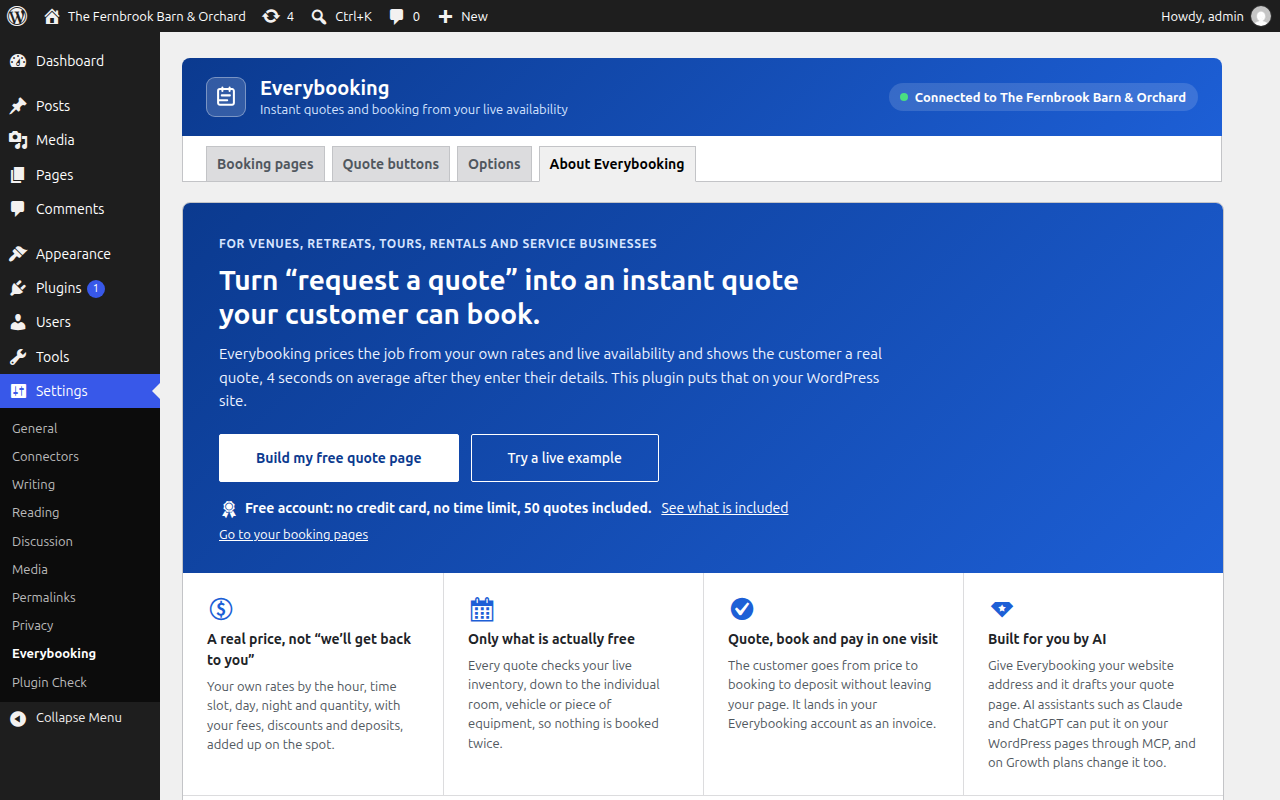The image size is (1280, 800).
Task: Switch to the Booking pages tab
Action: [265, 164]
